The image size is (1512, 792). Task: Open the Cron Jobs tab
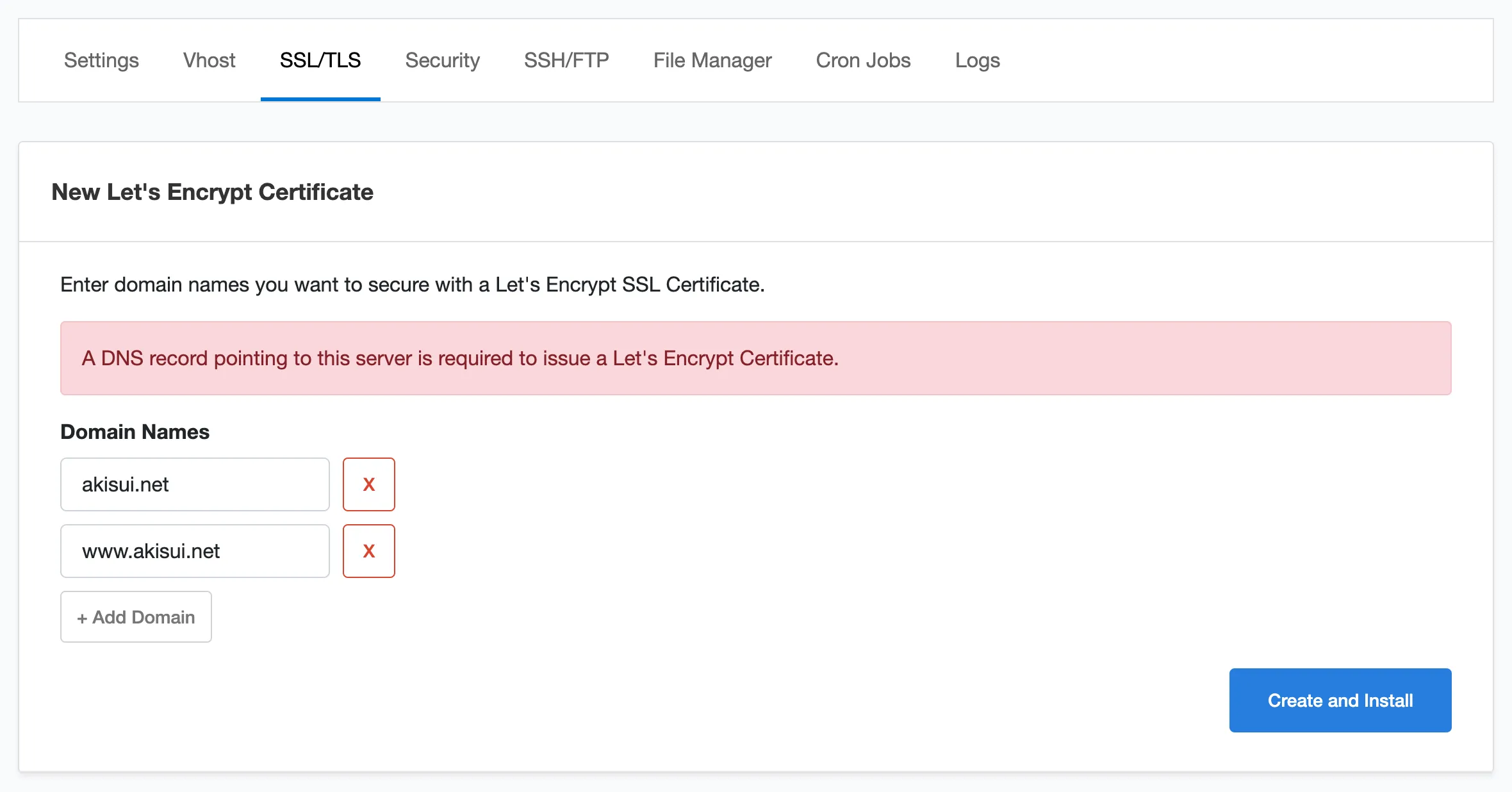coord(863,60)
